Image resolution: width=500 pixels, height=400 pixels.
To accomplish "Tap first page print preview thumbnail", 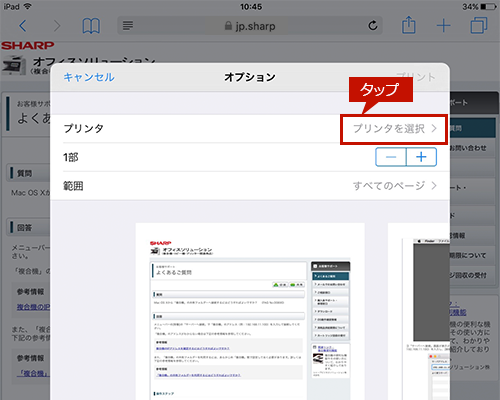I will click(x=250, y=311).
